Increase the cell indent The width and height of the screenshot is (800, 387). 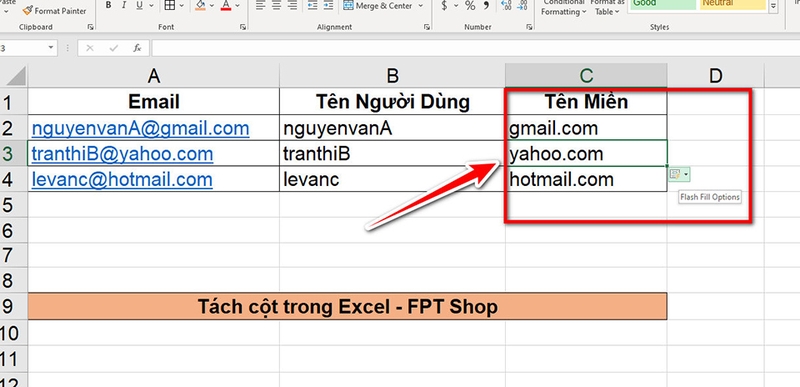click(329, 6)
